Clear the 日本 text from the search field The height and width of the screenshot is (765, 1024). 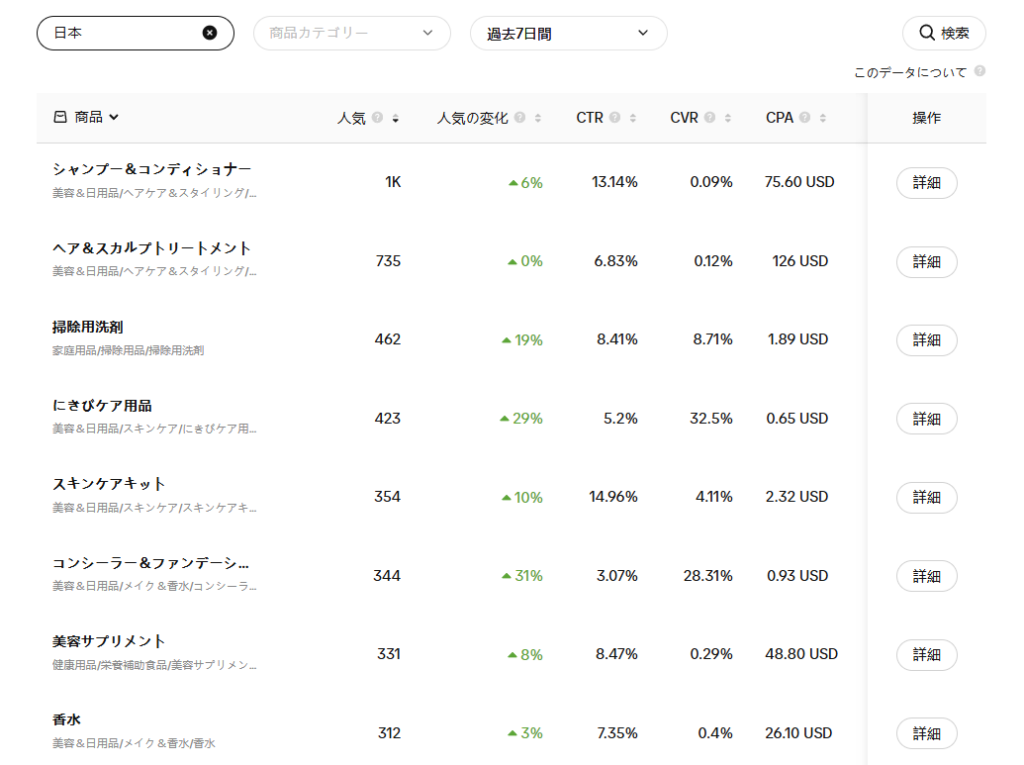pyautogui.click(x=209, y=33)
